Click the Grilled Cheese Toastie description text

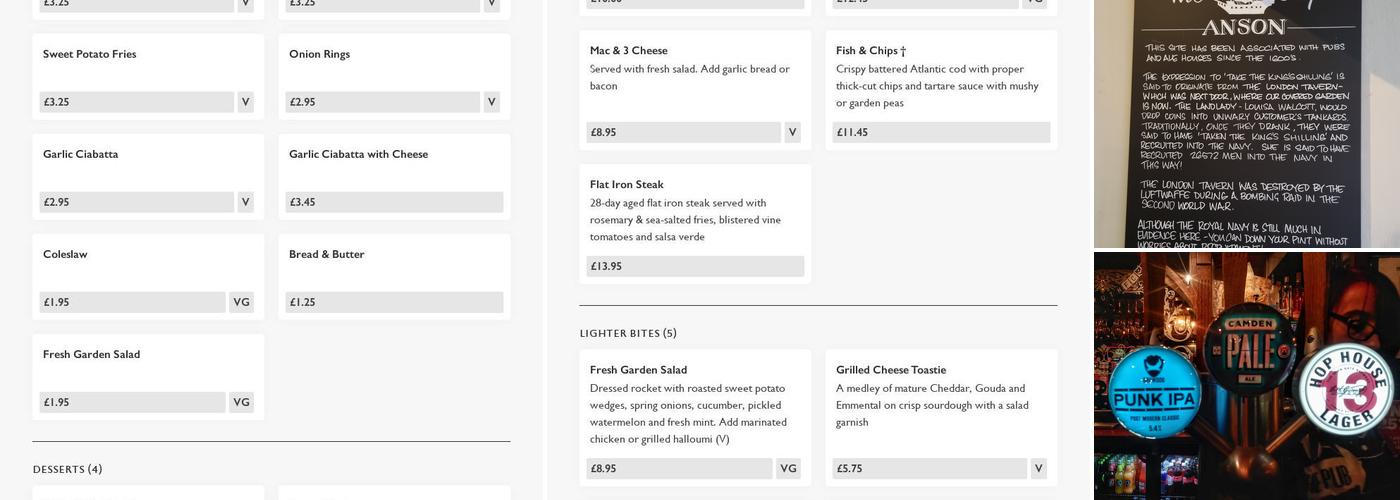click(932, 405)
